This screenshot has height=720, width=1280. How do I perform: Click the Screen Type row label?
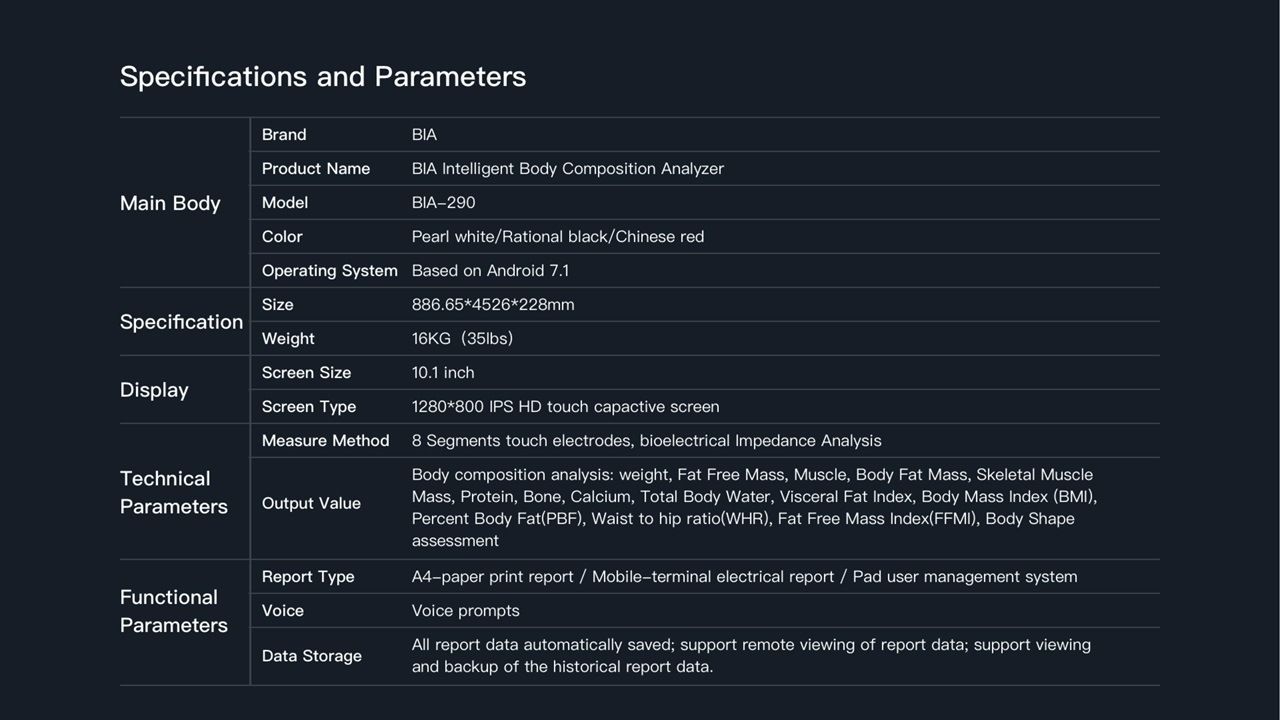pyautogui.click(x=308, y=407)
